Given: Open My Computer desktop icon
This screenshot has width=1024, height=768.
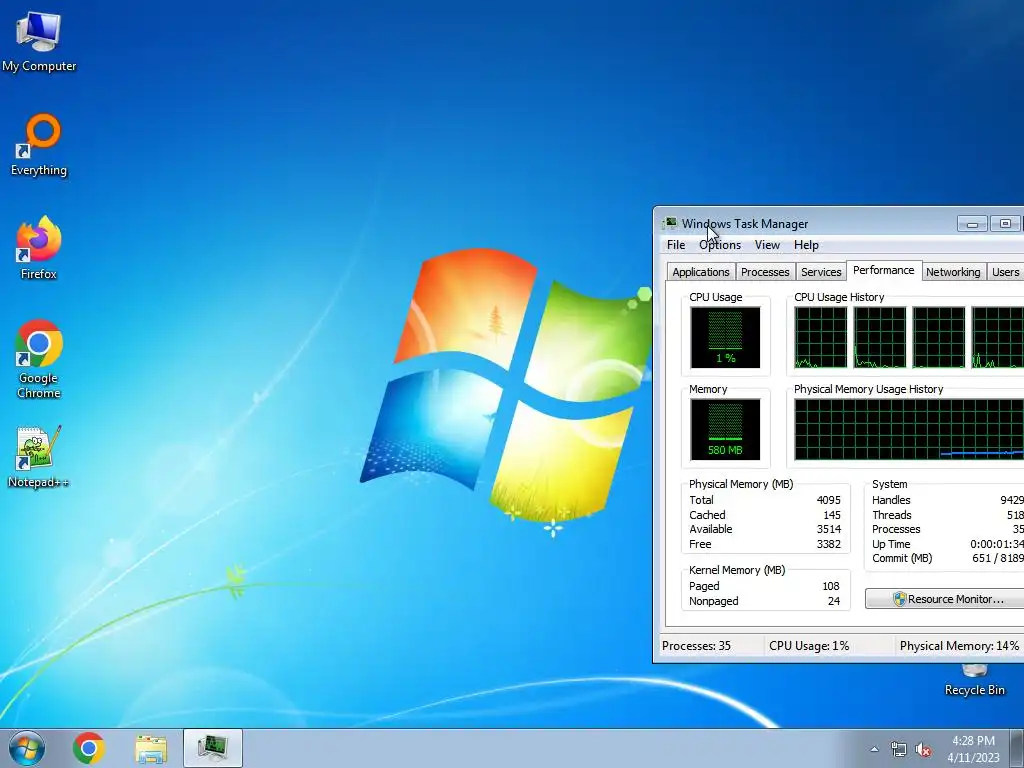Looking at the screenshot, I should click(39, 42).
